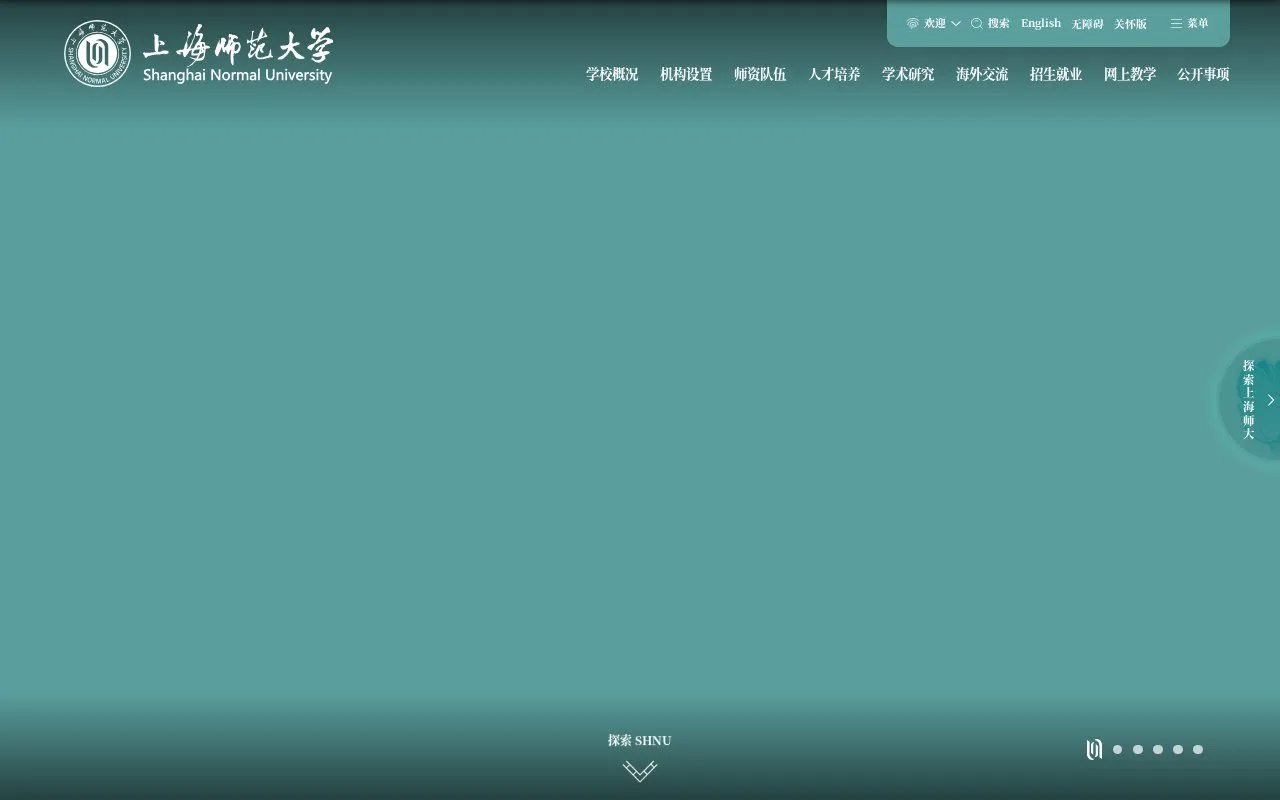
Task: Open the 人才培养 menu
Action: tap(834, 74)
